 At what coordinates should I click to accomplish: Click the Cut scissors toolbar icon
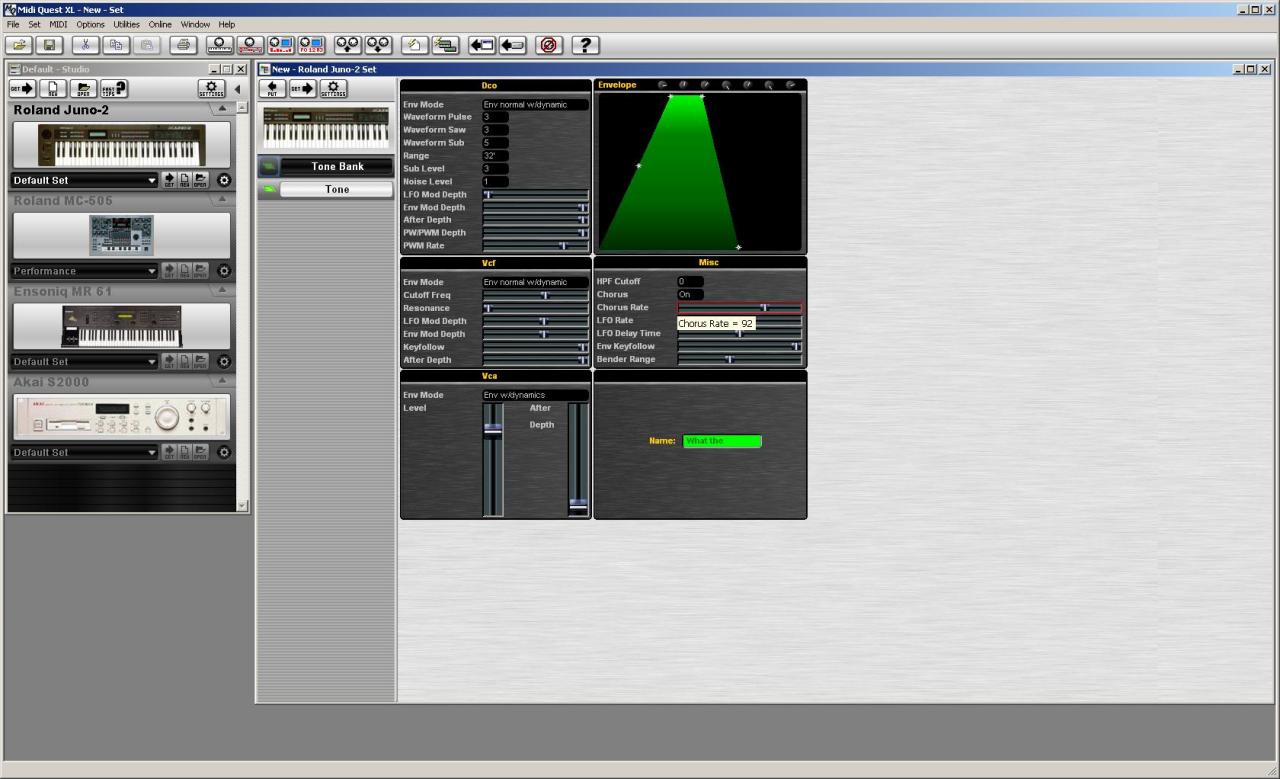86,45
